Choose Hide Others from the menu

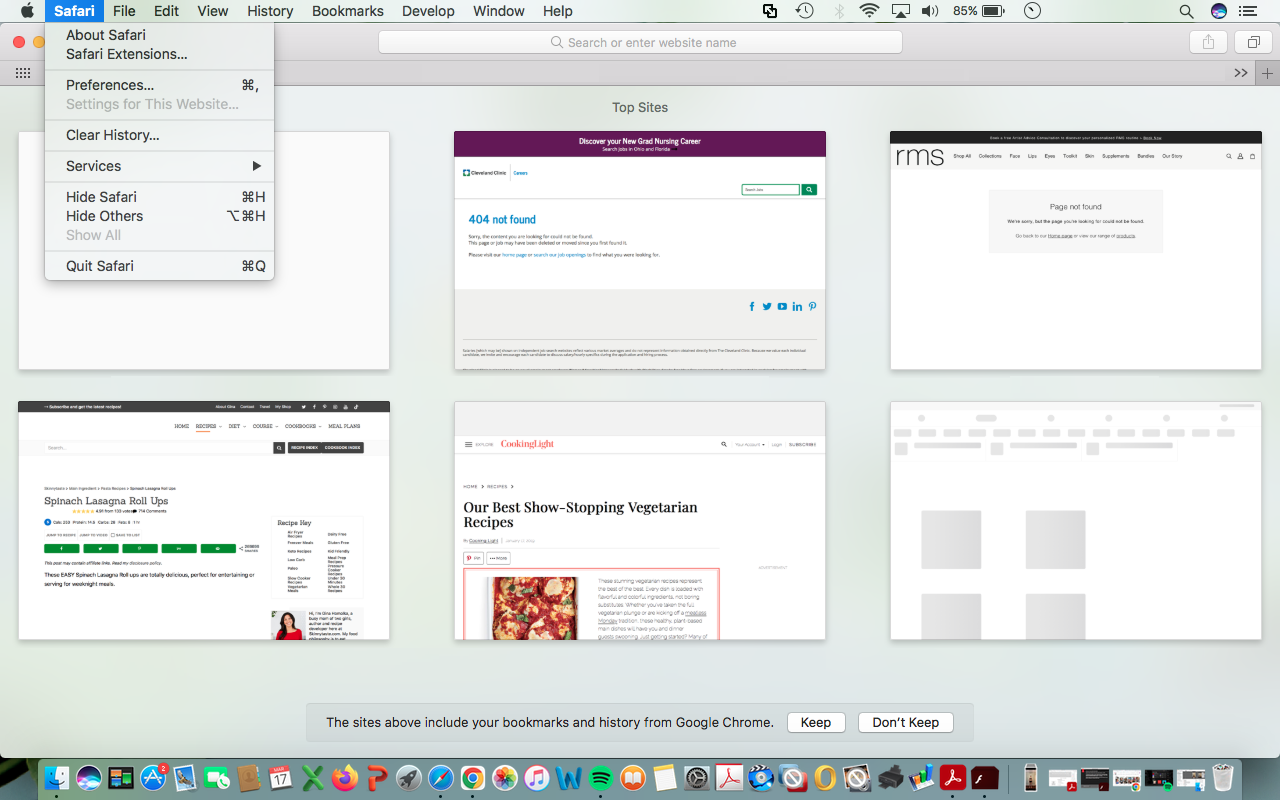click(x=159, y=216)
